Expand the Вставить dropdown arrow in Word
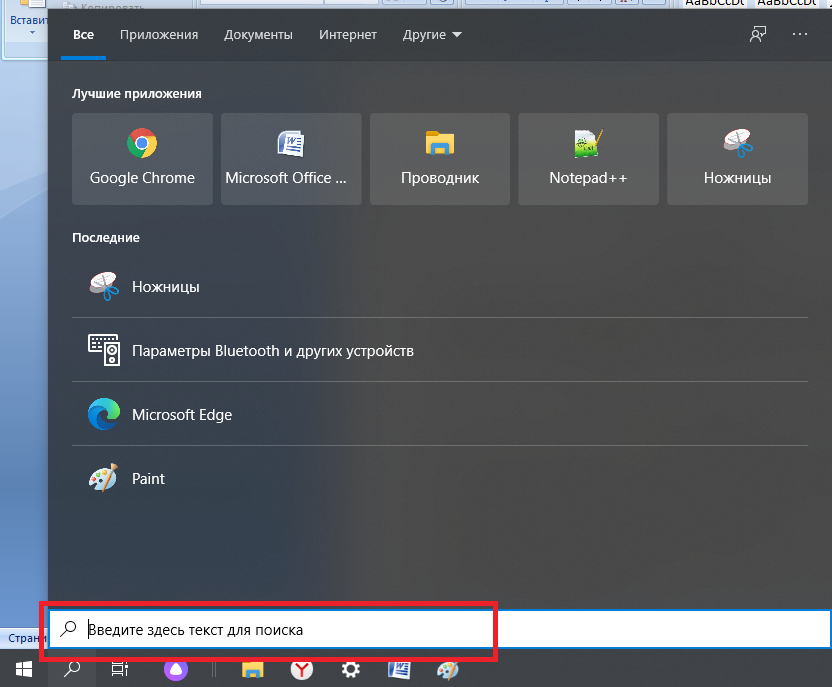The height and width of the screenshot is (687, 832). point(32,33)
